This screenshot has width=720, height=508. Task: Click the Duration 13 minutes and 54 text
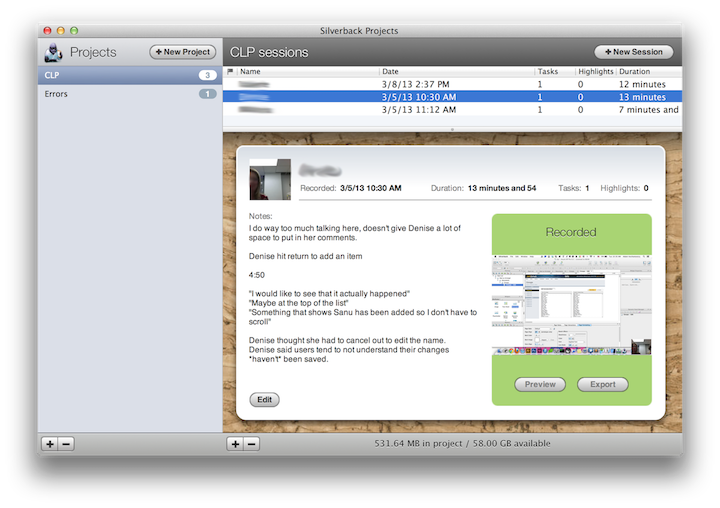click(x=483, y=188)
